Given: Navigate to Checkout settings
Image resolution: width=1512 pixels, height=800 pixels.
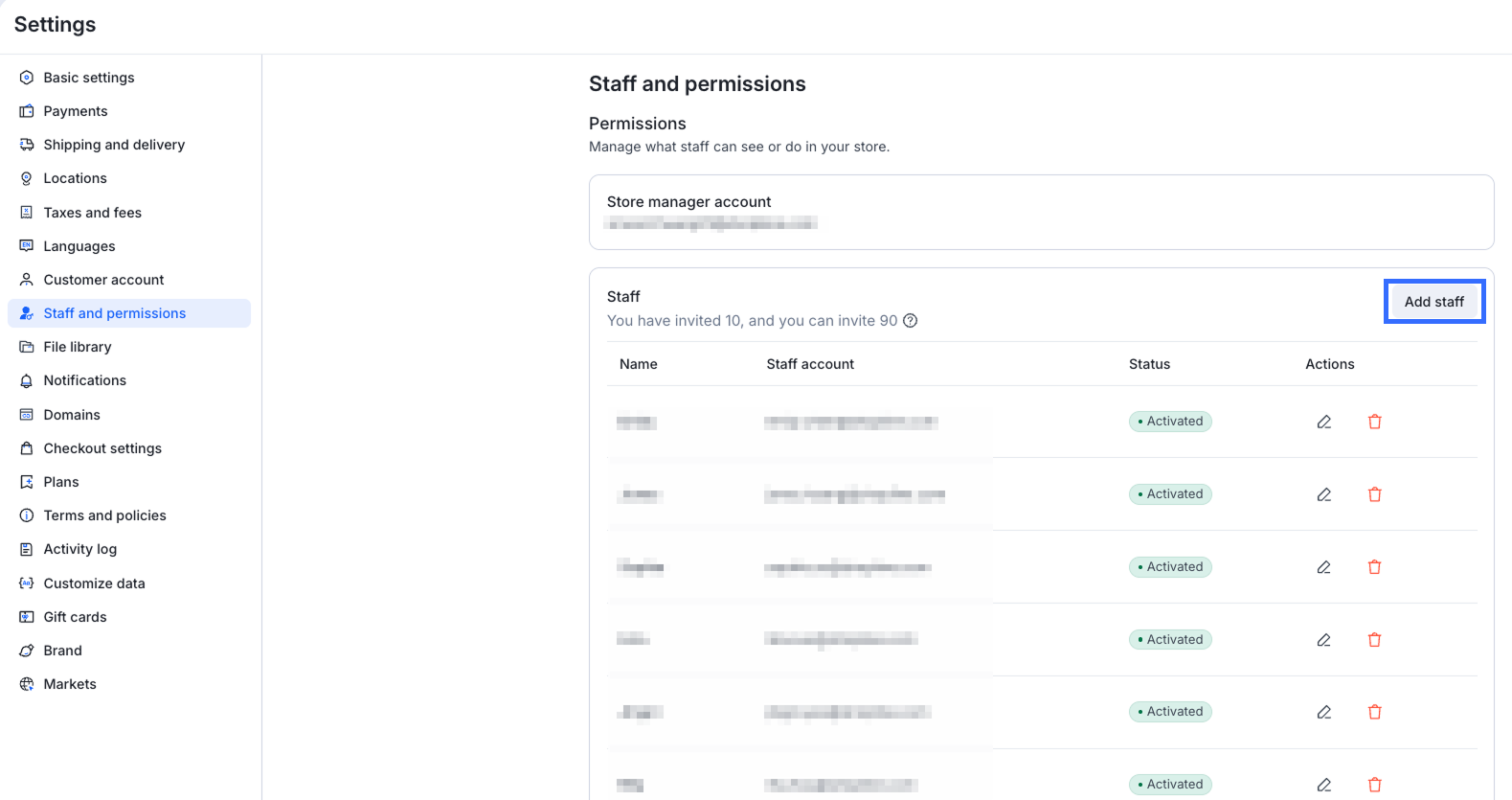Looking at the screenshot, I should (x=102, y=448).
